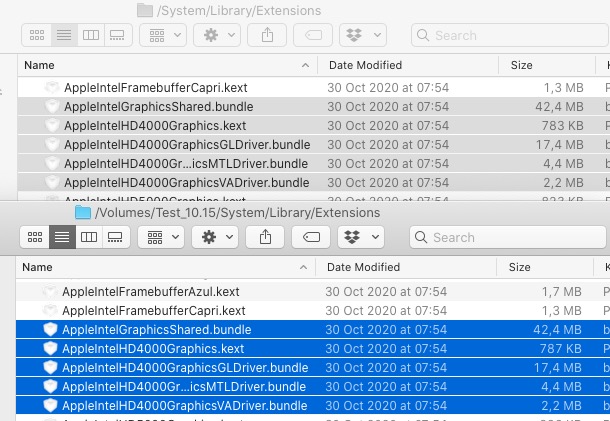Open Dropbox menu in top window toolbar
This screenshot has width=610, height=421.
363,35
